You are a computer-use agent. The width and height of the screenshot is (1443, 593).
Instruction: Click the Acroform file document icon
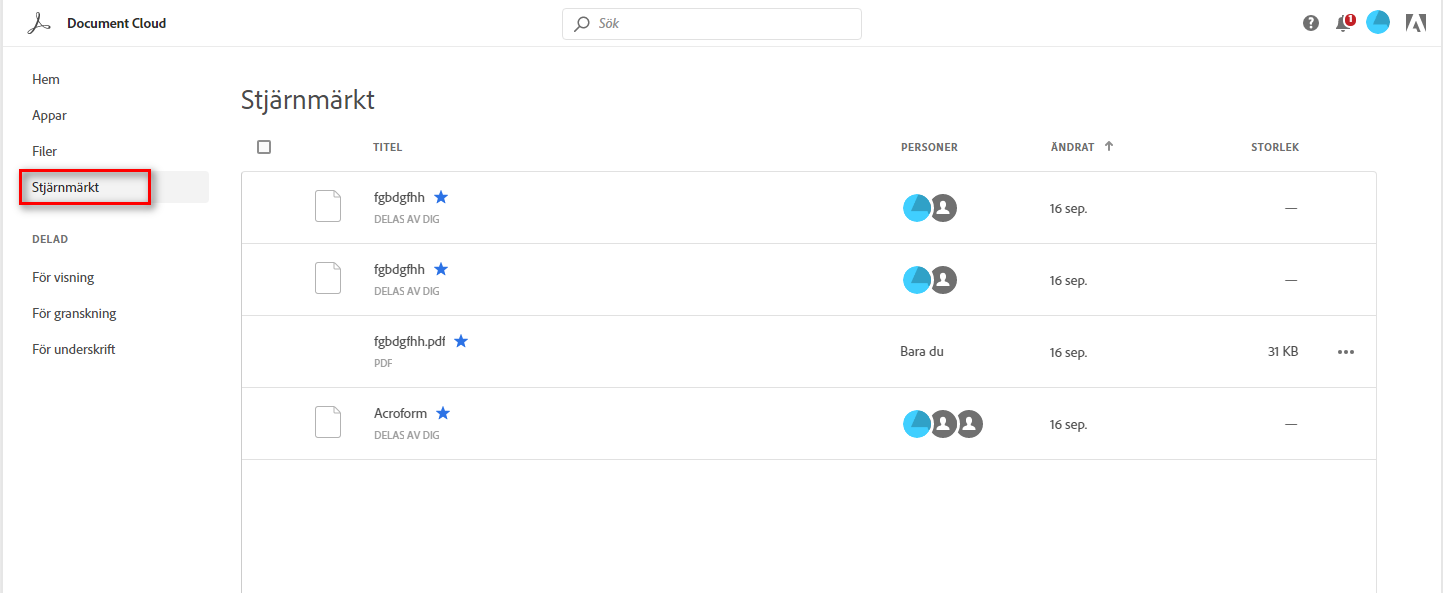[x=328, y=422]
